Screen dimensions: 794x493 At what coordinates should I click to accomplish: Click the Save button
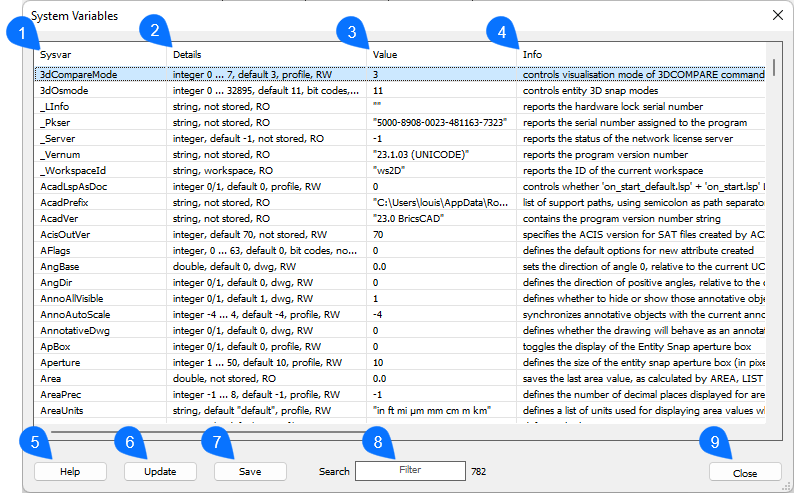pyautogui.click(x=250, y=471)
